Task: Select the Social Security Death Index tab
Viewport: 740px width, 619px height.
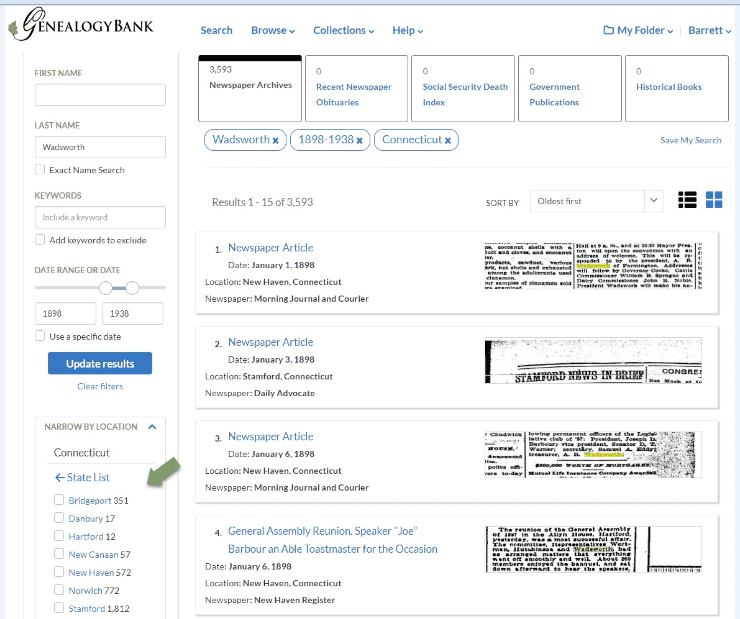Action: tap(463, 88)
